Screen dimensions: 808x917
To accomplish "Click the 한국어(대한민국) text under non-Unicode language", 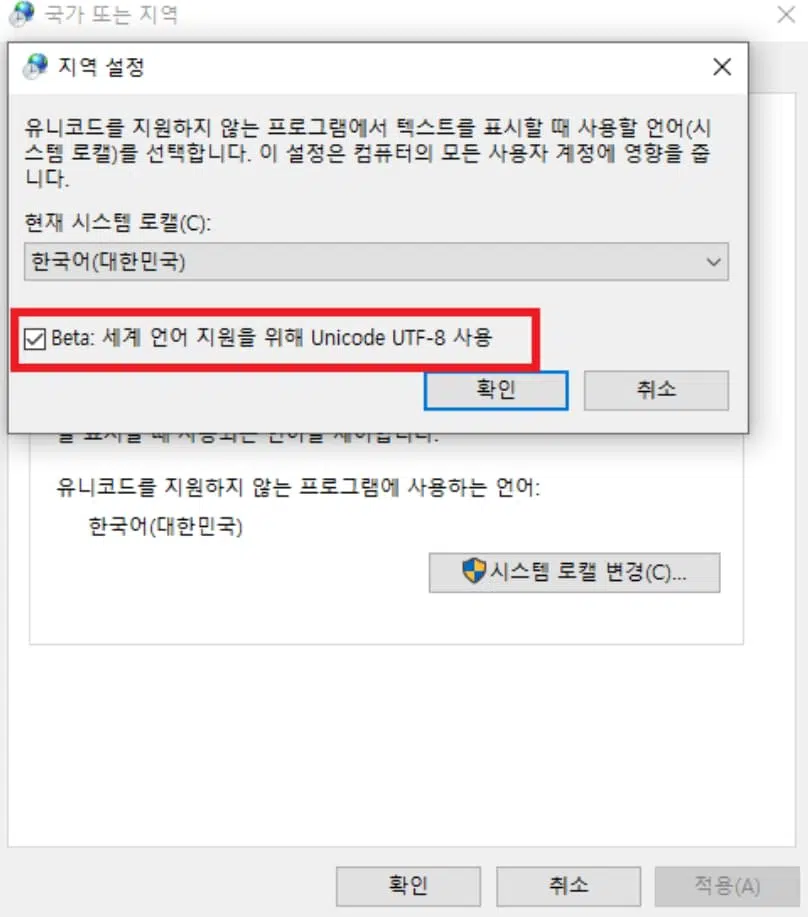I will (165, 526).
